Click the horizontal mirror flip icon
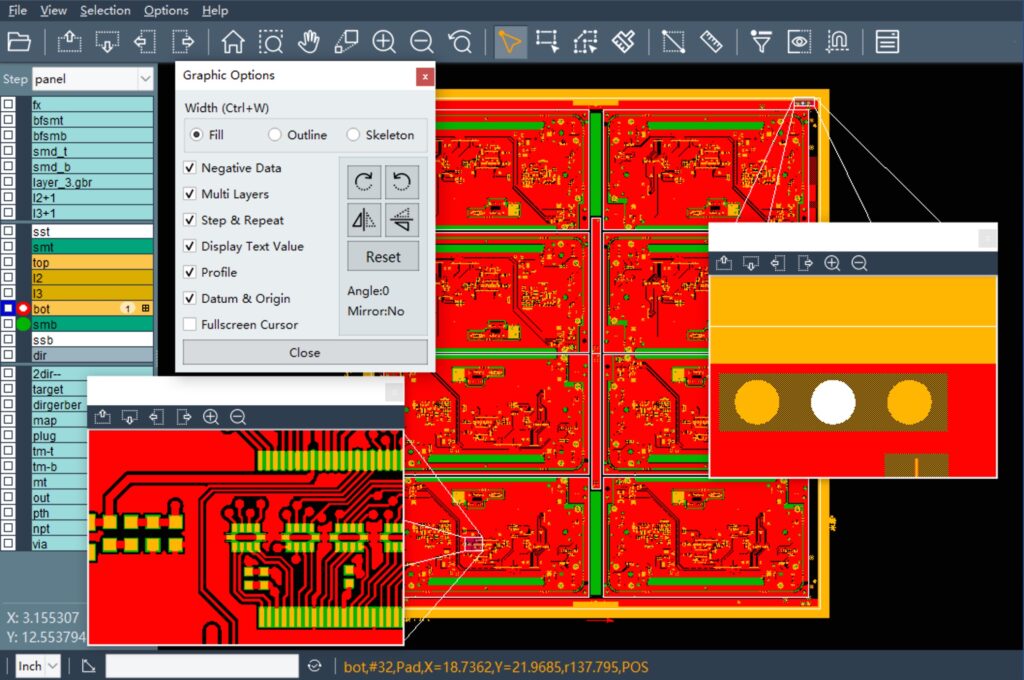Image resolution: width=1024 pixels, height=680 pixels. [x=364, y=219]
